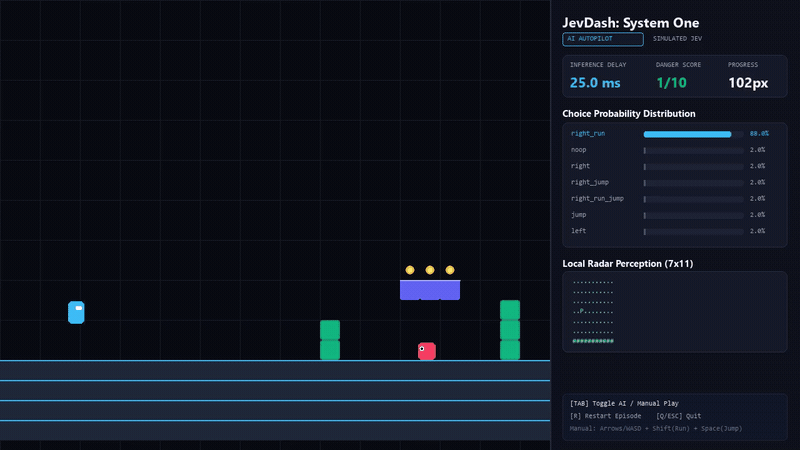Click the blue player character
The image size is (800, 450).
[76, 312]
